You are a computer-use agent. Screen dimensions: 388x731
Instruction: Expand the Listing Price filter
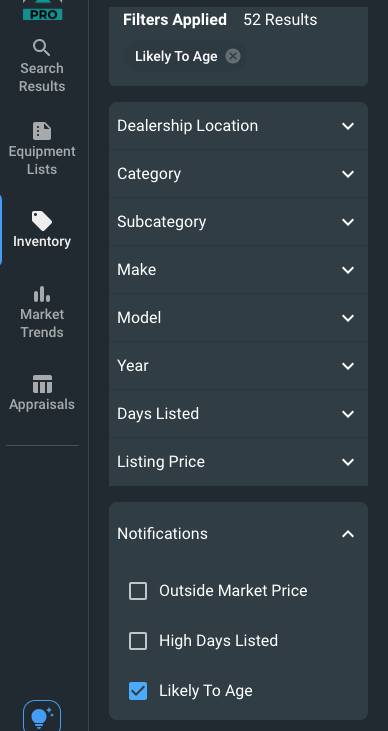238,462
